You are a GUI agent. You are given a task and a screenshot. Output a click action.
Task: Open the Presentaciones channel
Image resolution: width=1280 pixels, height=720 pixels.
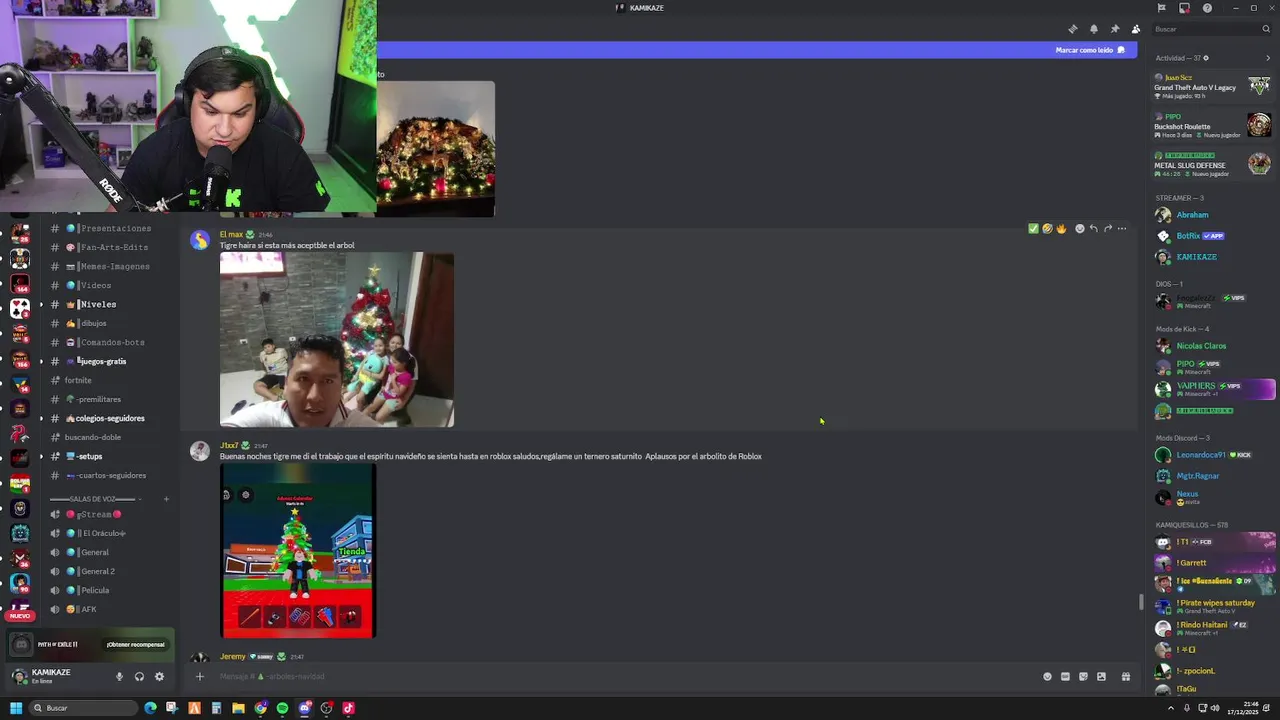click(108, 229)
